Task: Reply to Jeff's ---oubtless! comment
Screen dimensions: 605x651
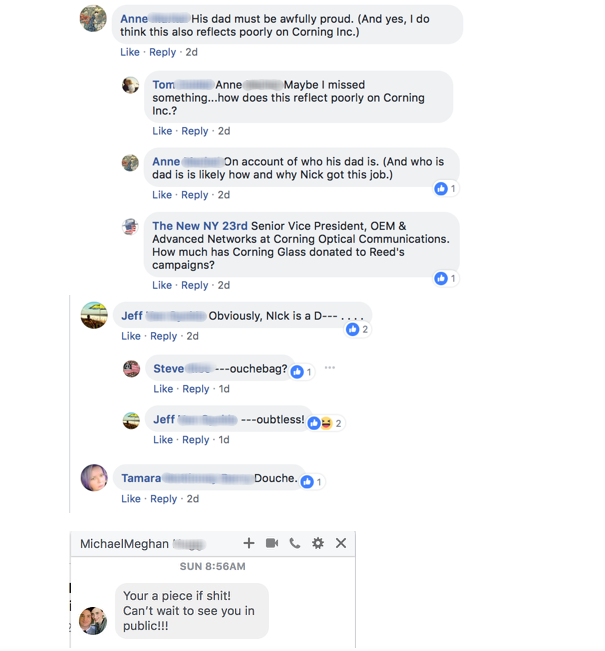Action: pyautogui.click(x=196, y=440)
